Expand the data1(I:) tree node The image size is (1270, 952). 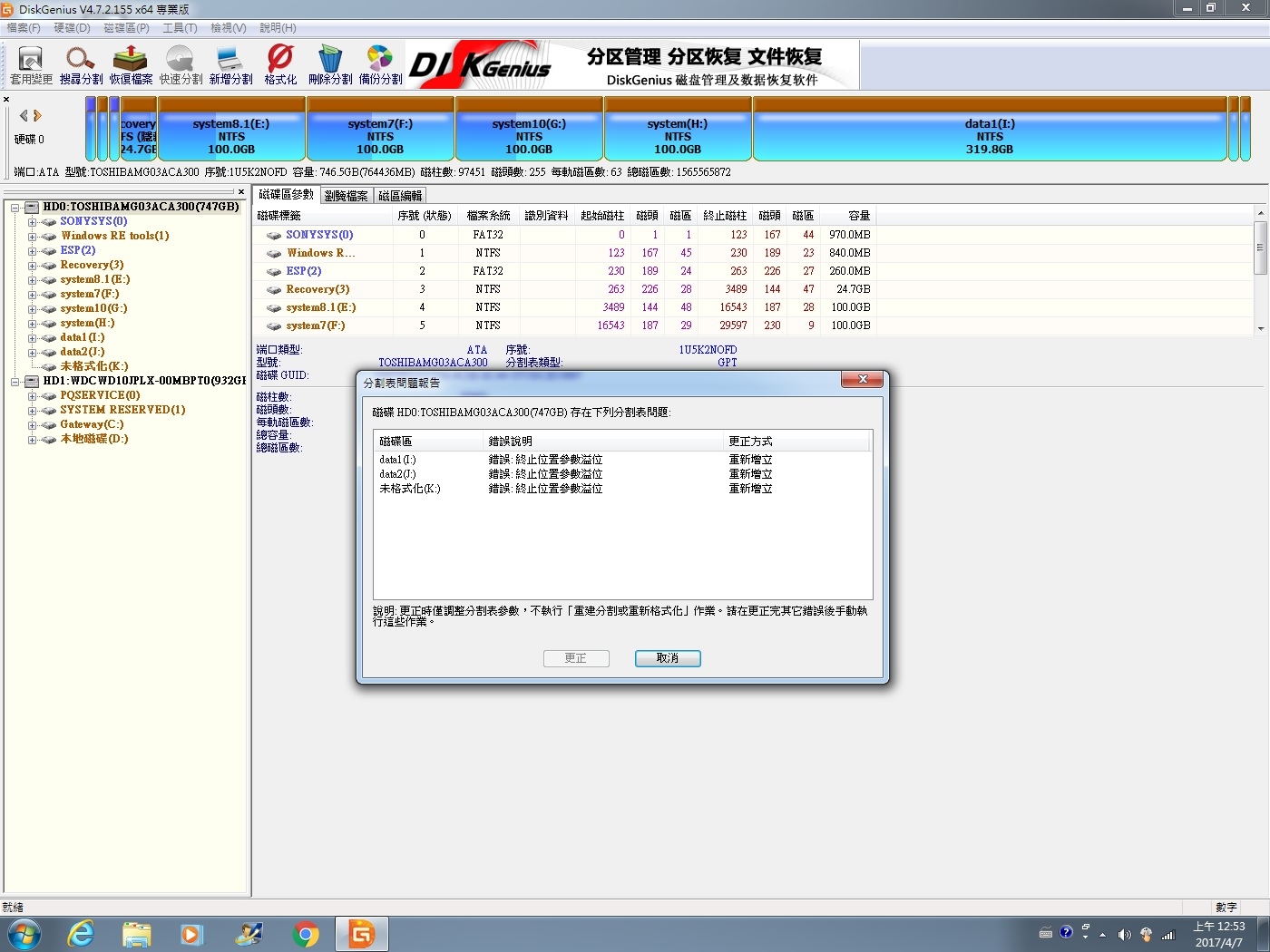tap(32, 338)
